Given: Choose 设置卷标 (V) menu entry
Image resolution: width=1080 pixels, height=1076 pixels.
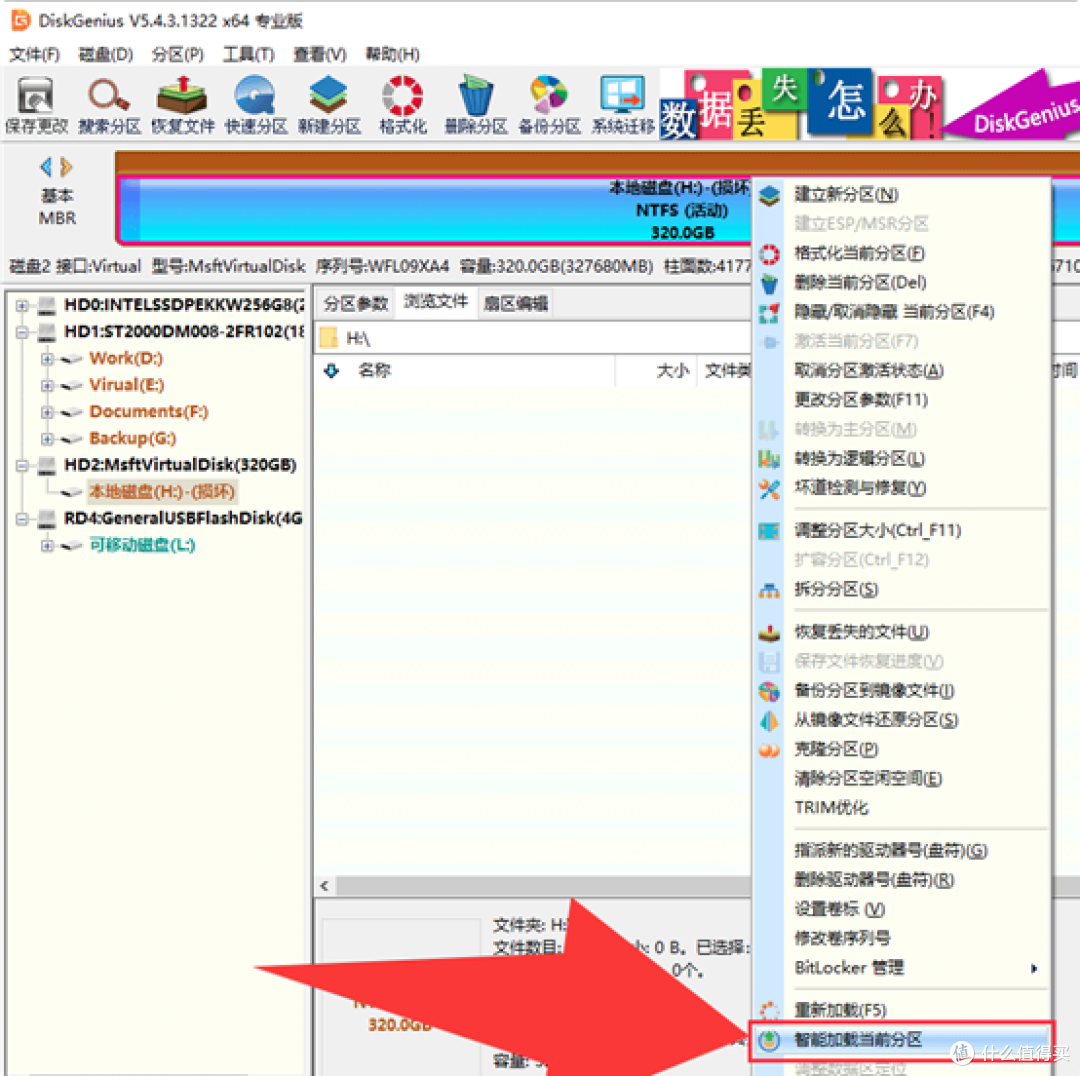Looking at the screenshot, I should [x=900, y=910].
